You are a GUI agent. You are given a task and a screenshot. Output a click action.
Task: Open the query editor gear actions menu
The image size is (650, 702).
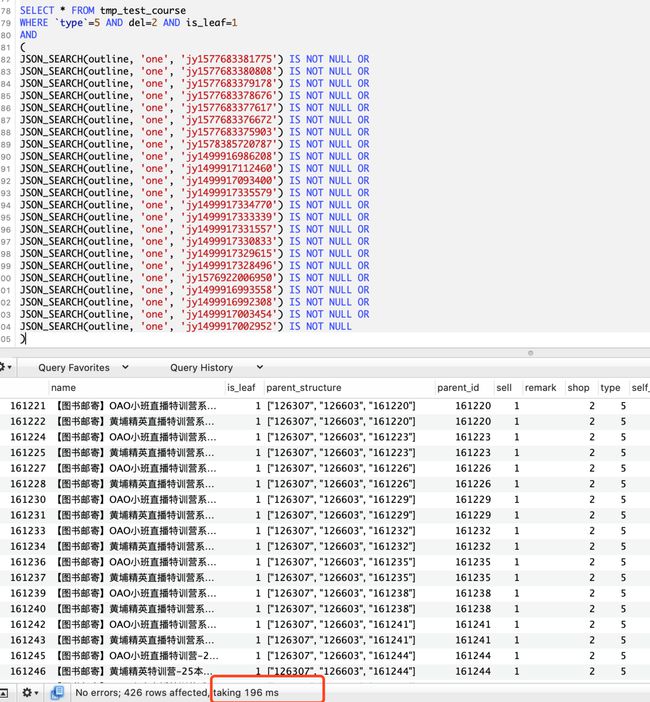pyautogui.click(x=5, y=368)
